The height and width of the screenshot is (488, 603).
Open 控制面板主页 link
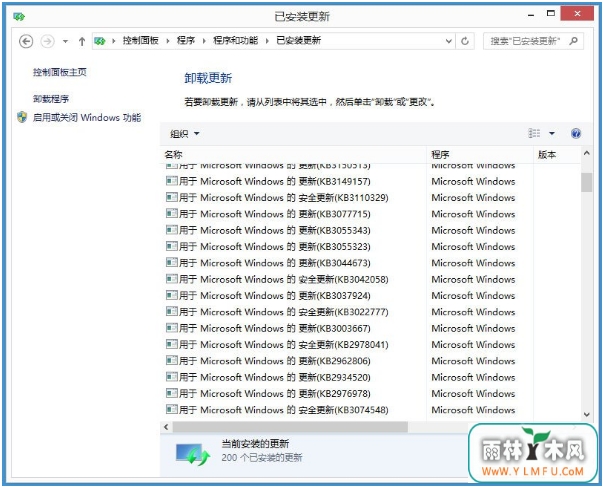60,72
